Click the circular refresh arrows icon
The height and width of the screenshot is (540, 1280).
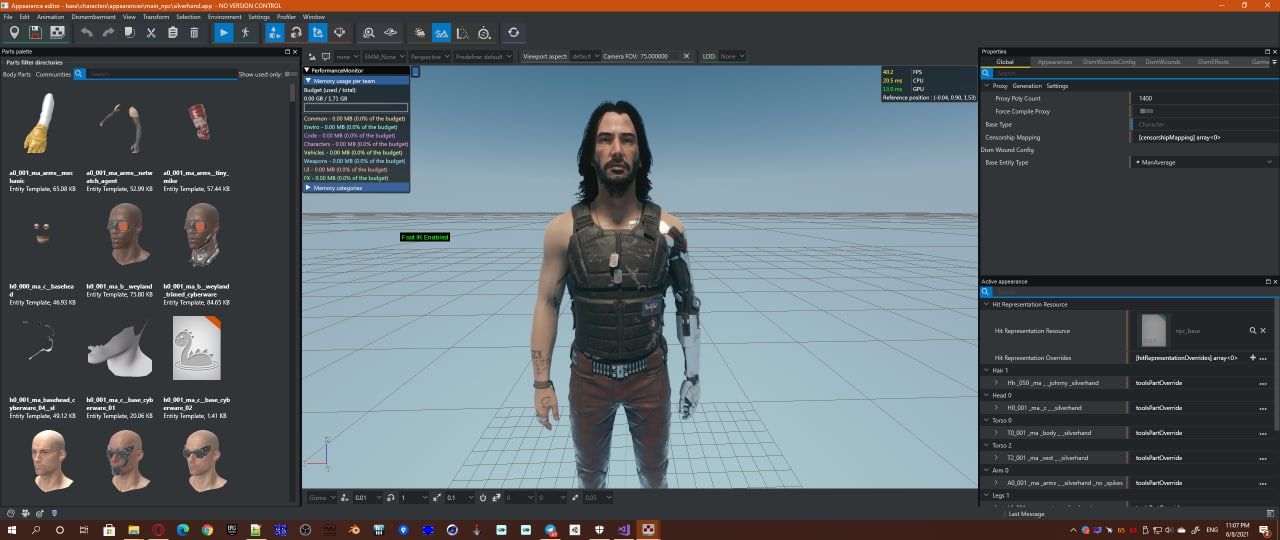513,33
